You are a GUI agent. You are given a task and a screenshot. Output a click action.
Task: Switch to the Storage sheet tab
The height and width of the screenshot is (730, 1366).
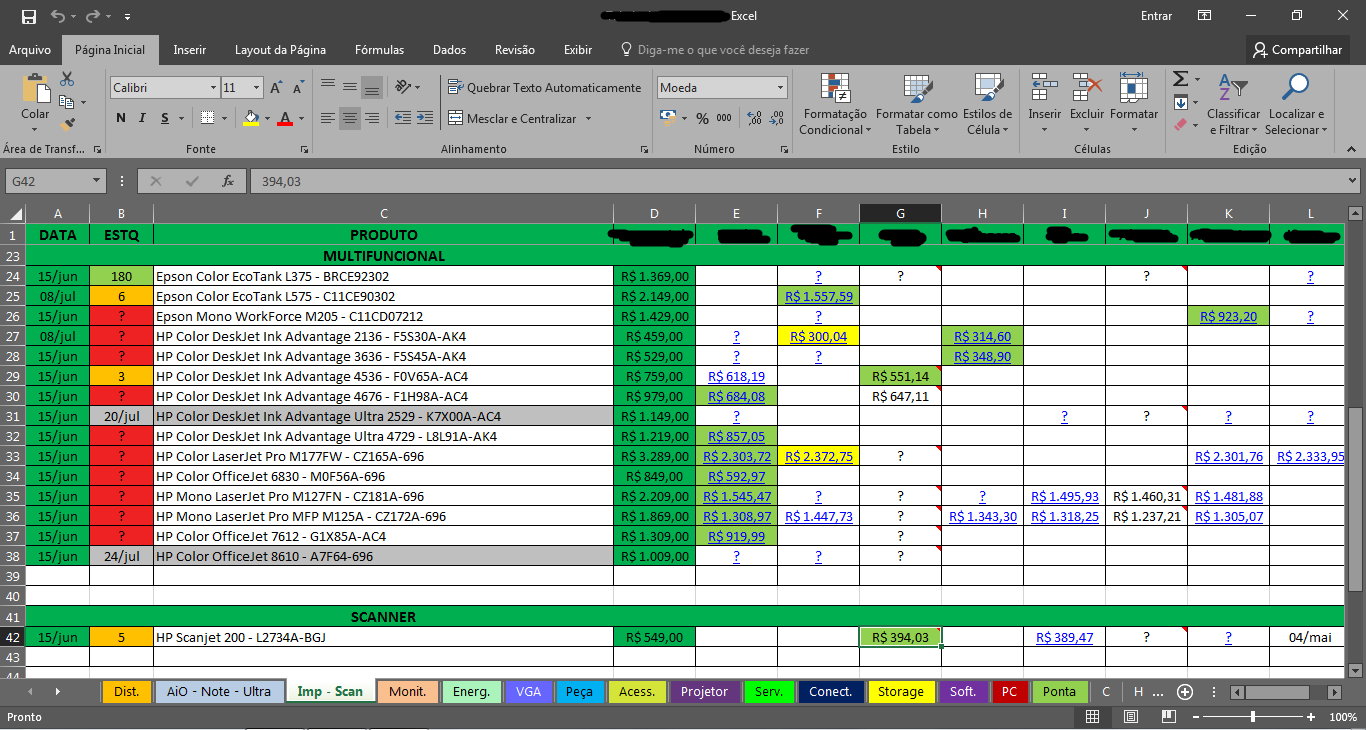[902, 691]
